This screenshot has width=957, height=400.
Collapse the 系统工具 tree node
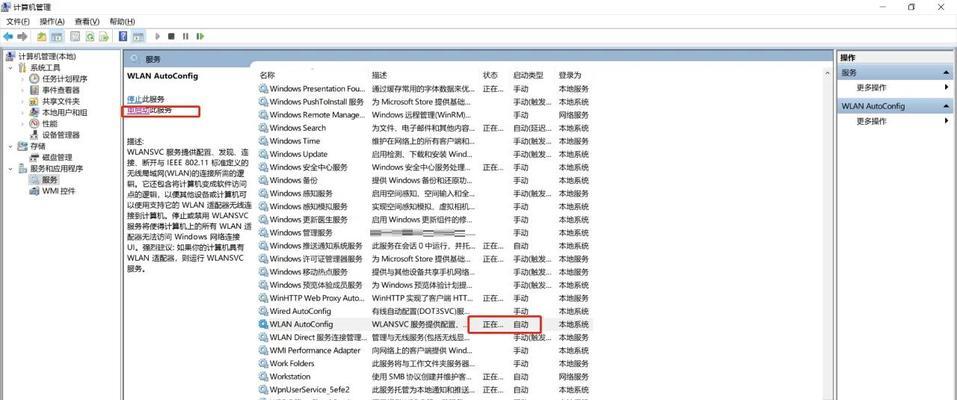tap(10, 68)
